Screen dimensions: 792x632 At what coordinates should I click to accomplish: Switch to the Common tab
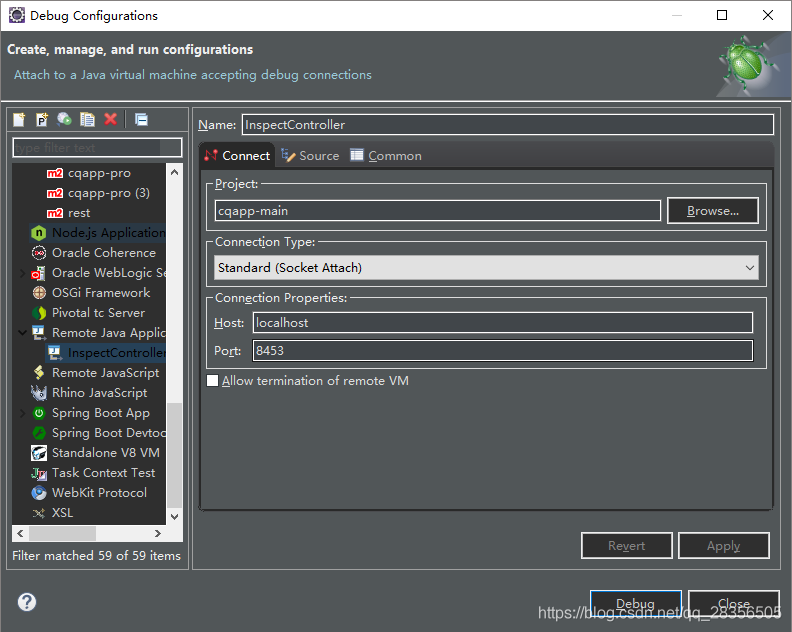(x=386, y=156)
